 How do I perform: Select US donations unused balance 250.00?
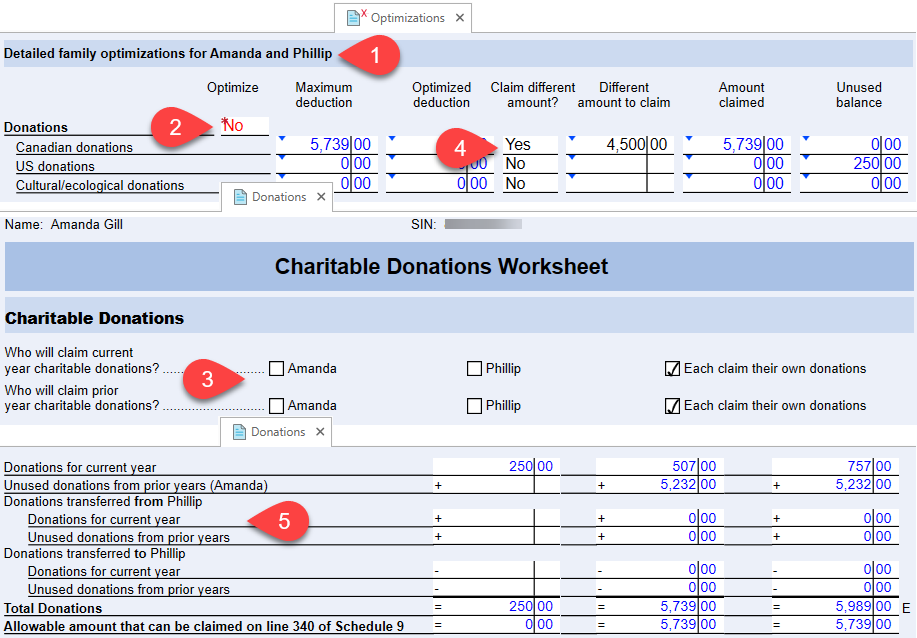pyautogui.click(x=854, y=164)
